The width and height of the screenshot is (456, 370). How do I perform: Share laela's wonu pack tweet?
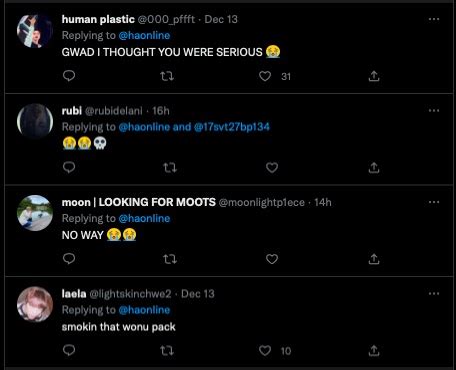(x=374, y=350)
